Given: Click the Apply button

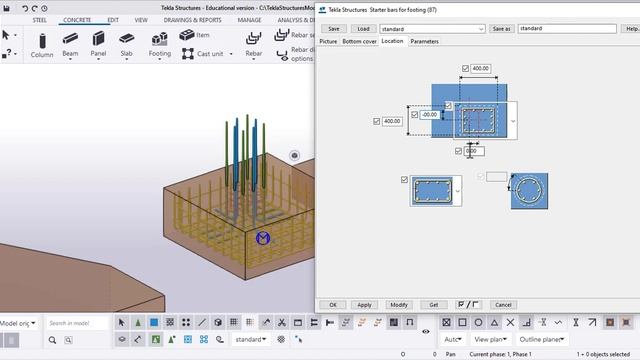Looking at the screenshot, I should click(364, 305).
